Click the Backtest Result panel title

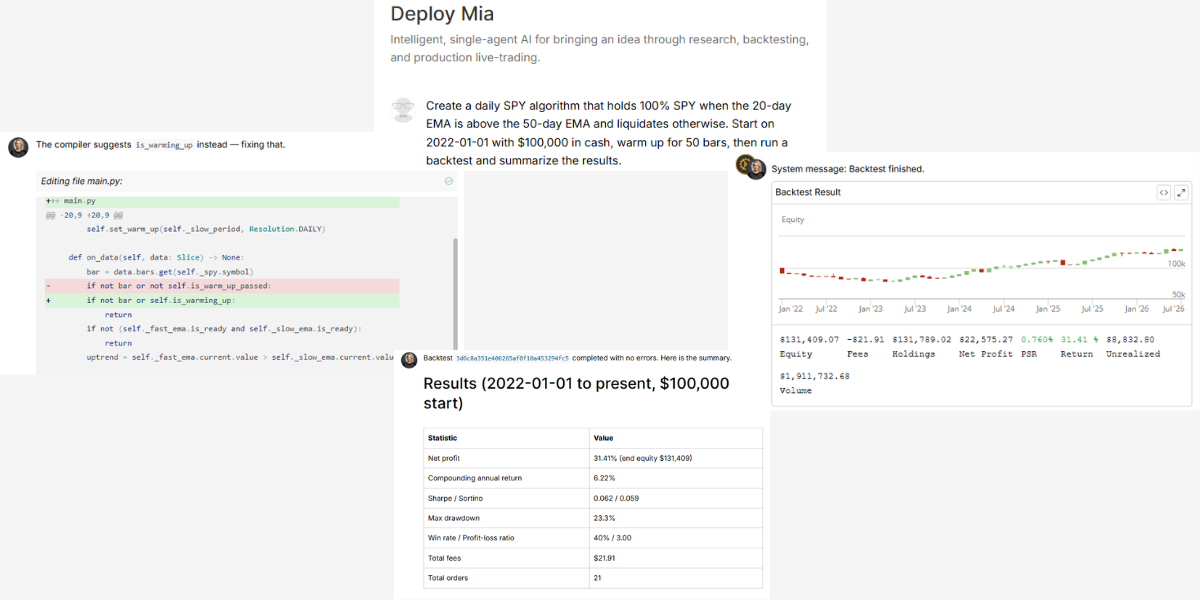coord(808,192)
